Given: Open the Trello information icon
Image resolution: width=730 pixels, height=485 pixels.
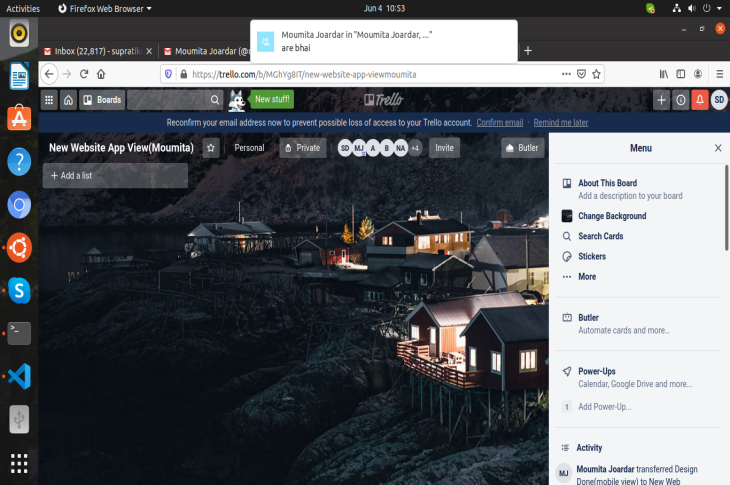Looking at the screenshot, I should [x=681, y=100].
